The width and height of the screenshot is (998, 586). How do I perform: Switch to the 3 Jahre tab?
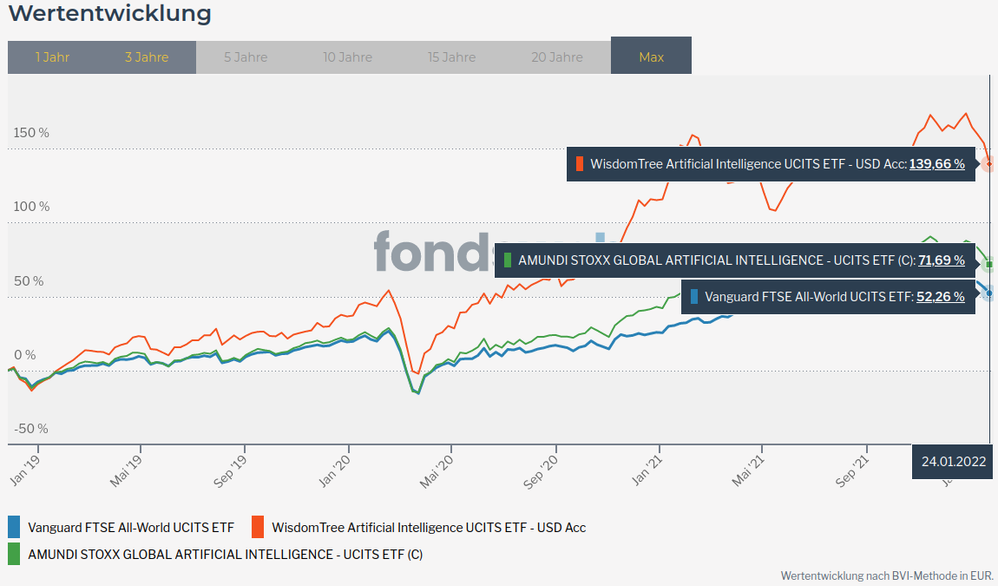pos(147,57)
